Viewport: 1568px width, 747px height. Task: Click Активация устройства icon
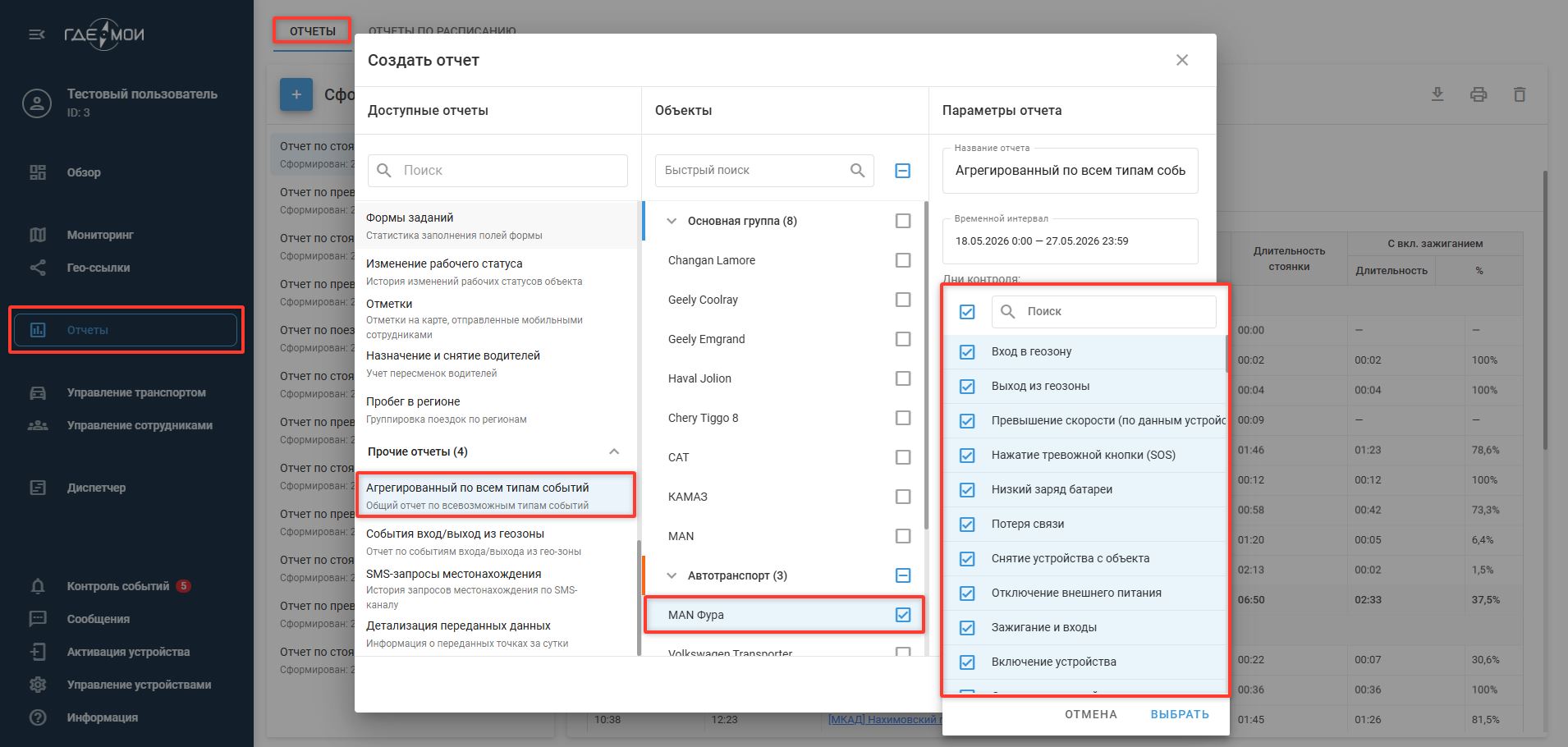pyautogui.click(x=38, y=652)
